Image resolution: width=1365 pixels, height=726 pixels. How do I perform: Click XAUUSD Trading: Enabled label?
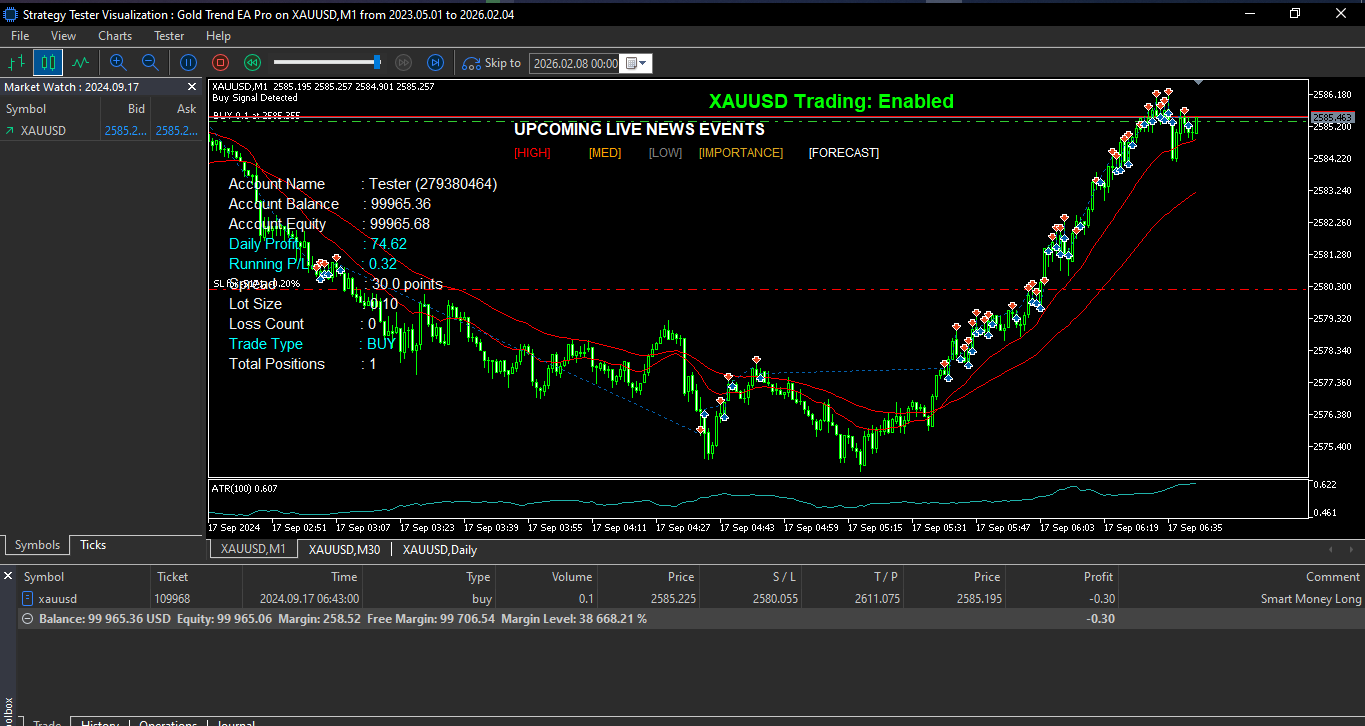coord(831,101)
